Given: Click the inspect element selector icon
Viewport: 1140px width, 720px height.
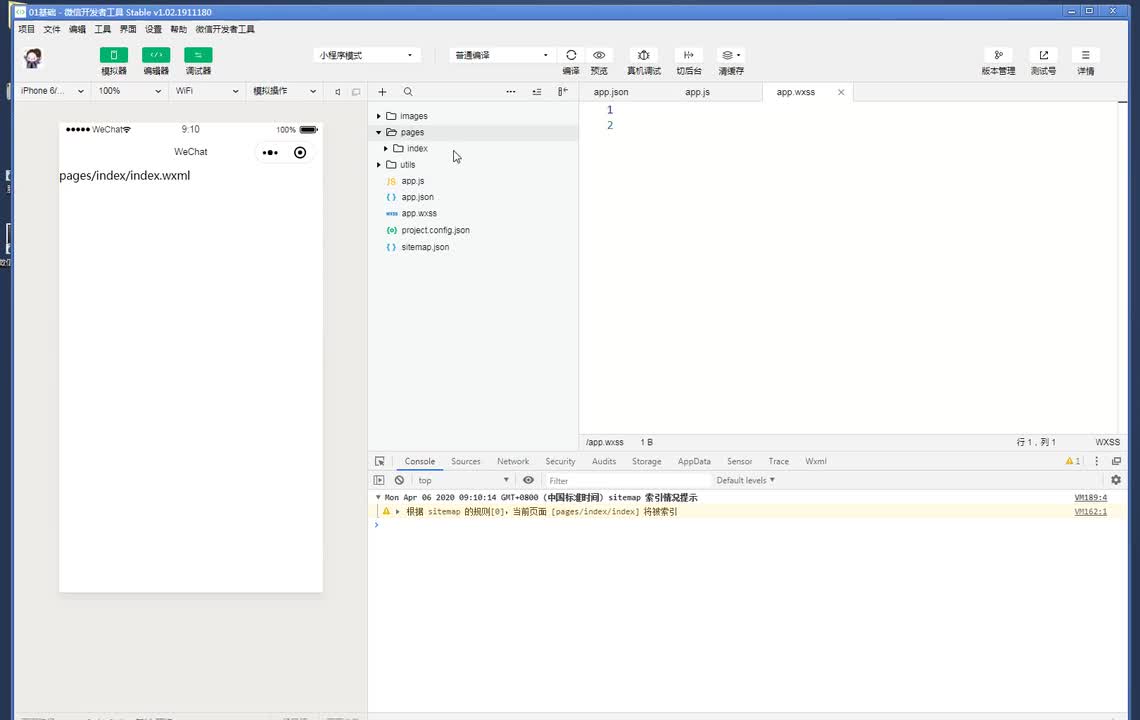Looking at the screenshot, I should click(380, 461).
